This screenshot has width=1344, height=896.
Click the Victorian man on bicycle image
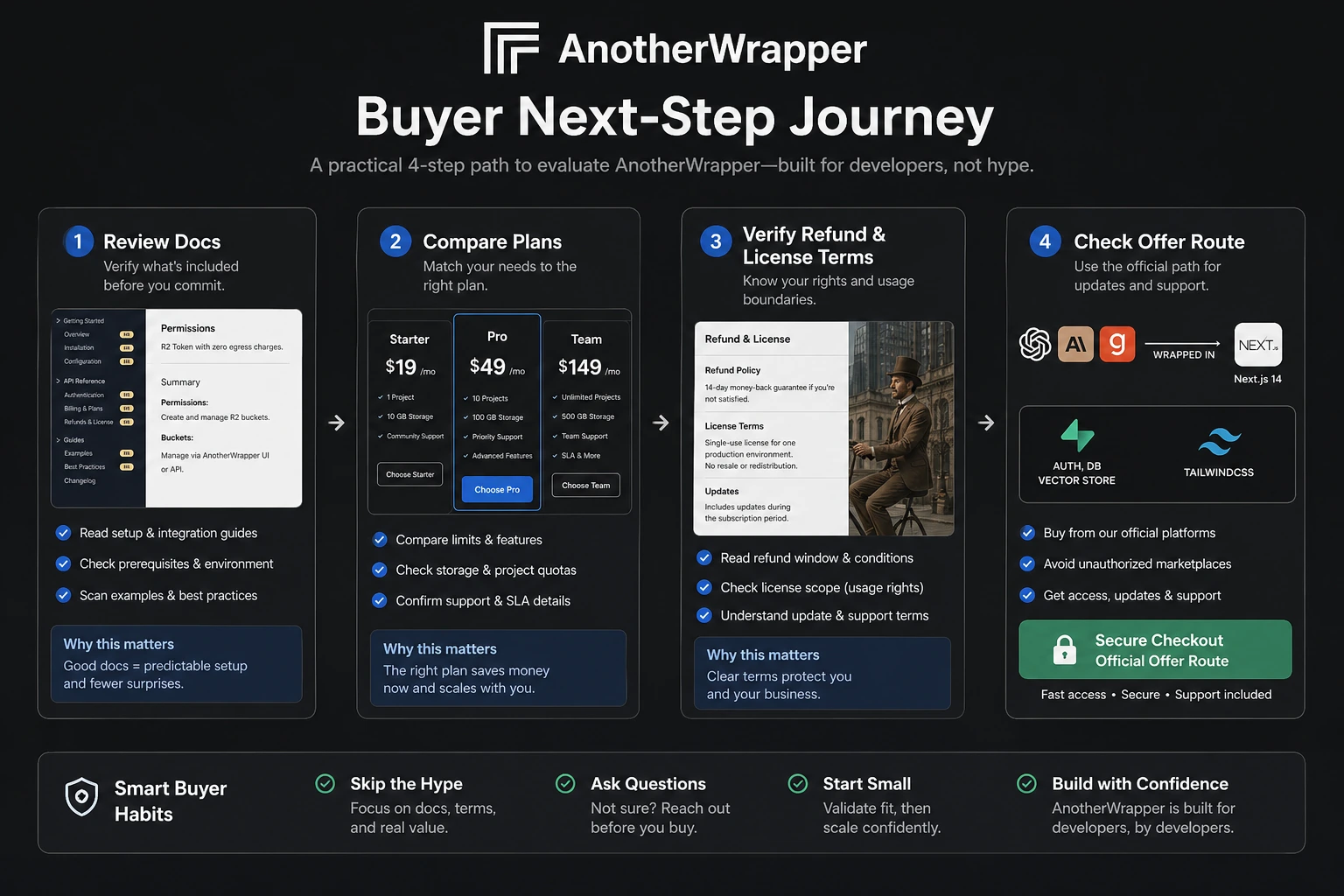(x=901, y=429)
